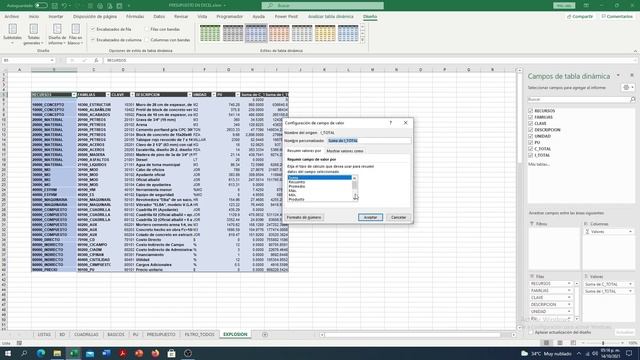Click the Aceptar button in dialog
The image size is (640, 360).
pyautogui.click(x=370, y=218)
